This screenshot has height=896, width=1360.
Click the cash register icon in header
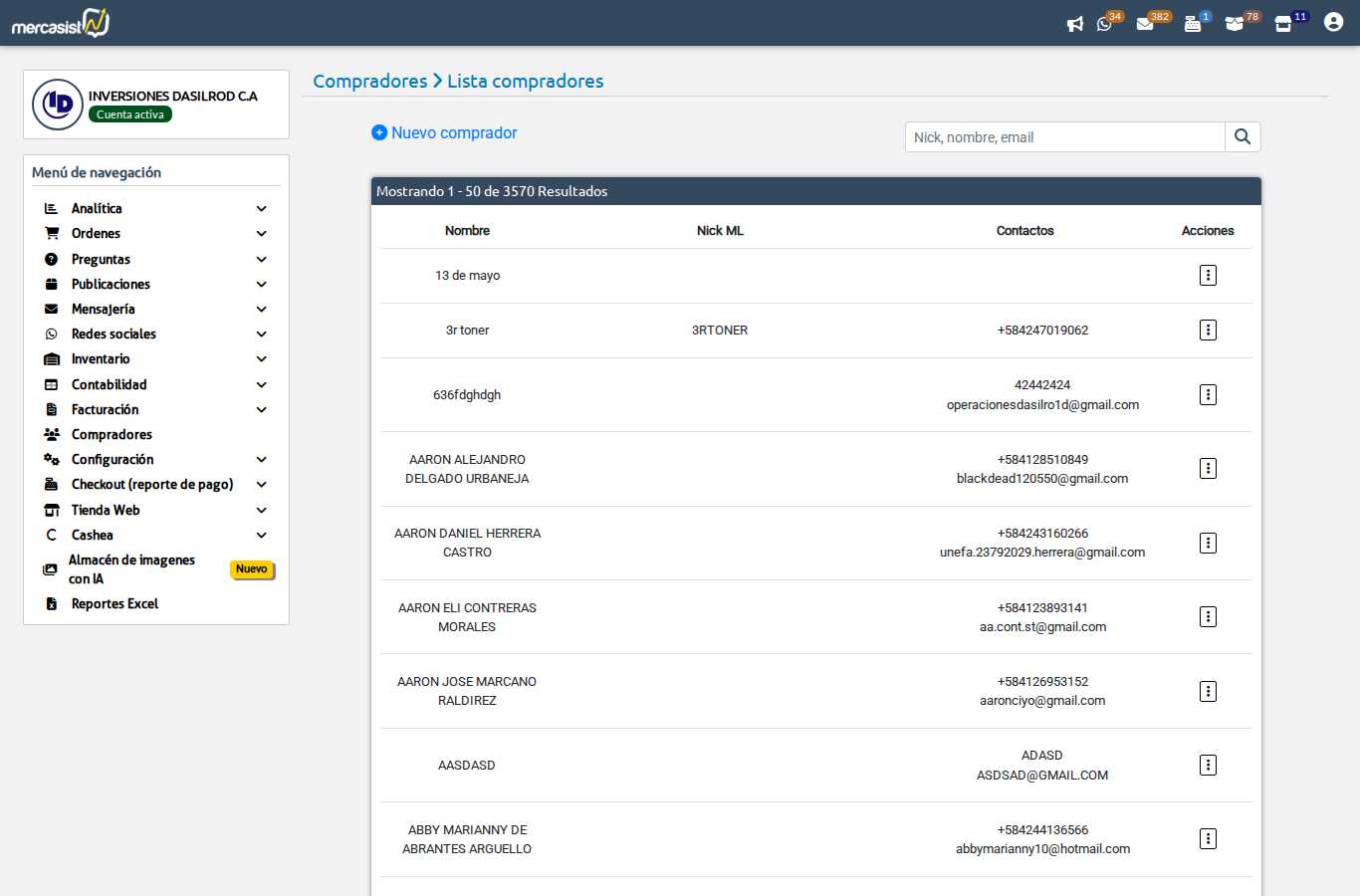point(1192,24)
